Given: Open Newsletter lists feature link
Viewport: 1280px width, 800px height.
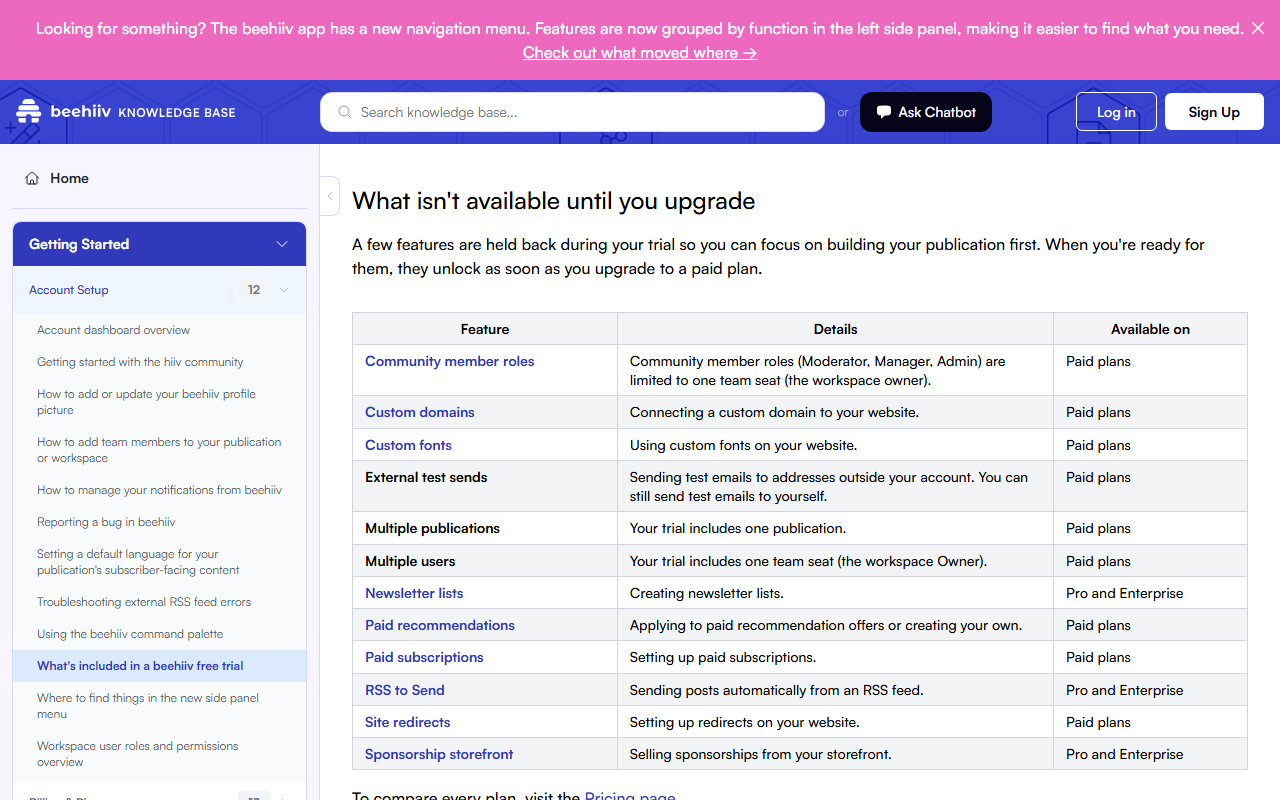Looking at the screenshot, I should click(x=414, y=593).
